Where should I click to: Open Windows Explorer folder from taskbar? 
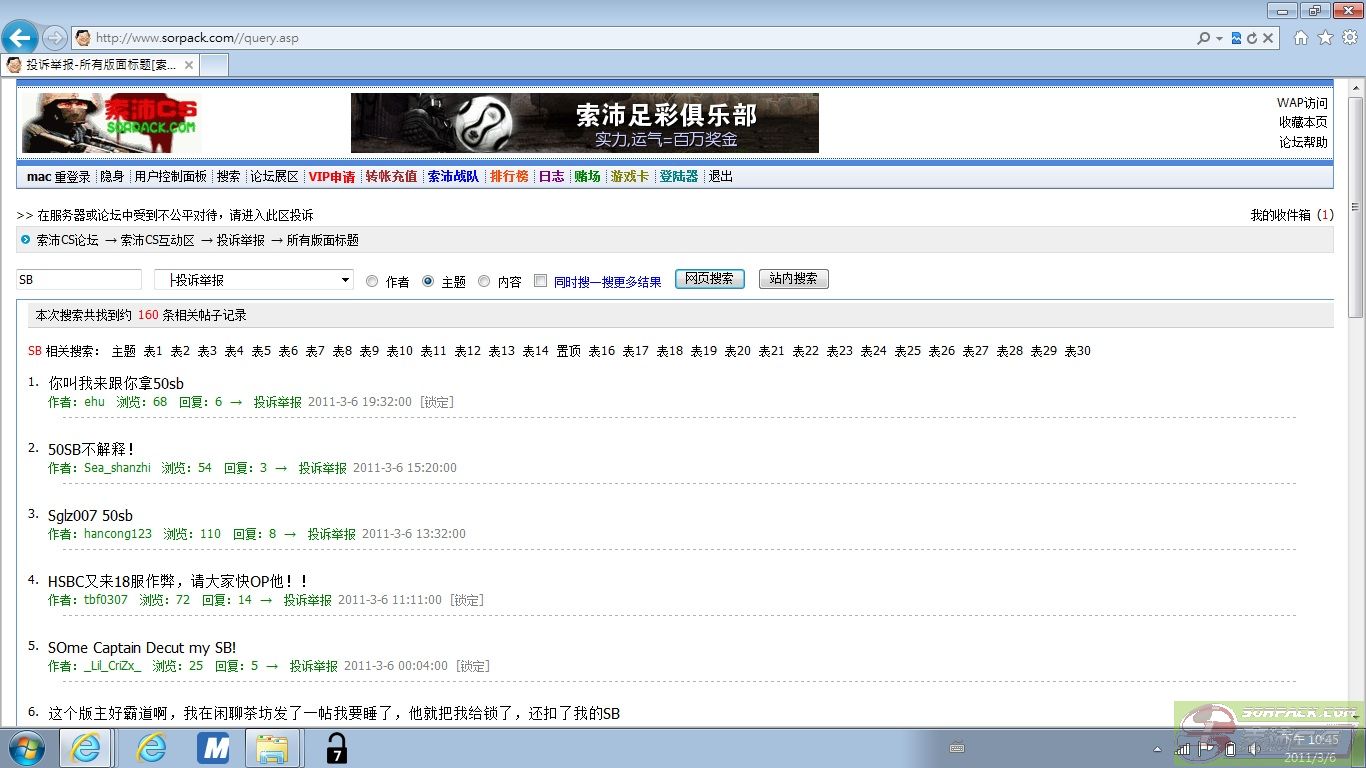point(272,748)
